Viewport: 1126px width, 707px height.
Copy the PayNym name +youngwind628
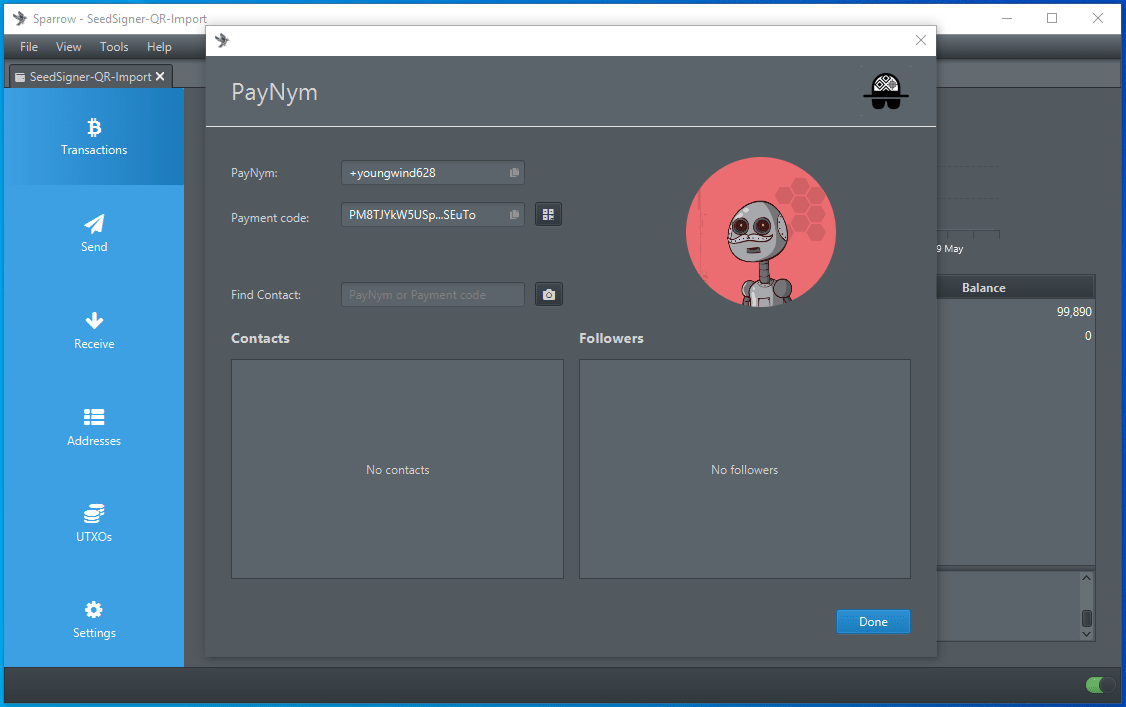tap(514, 173)
